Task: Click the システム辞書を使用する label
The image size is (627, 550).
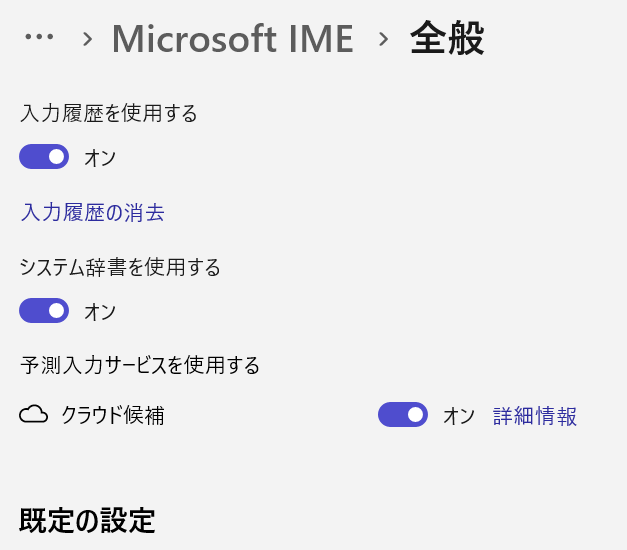Action: point(120,267)
